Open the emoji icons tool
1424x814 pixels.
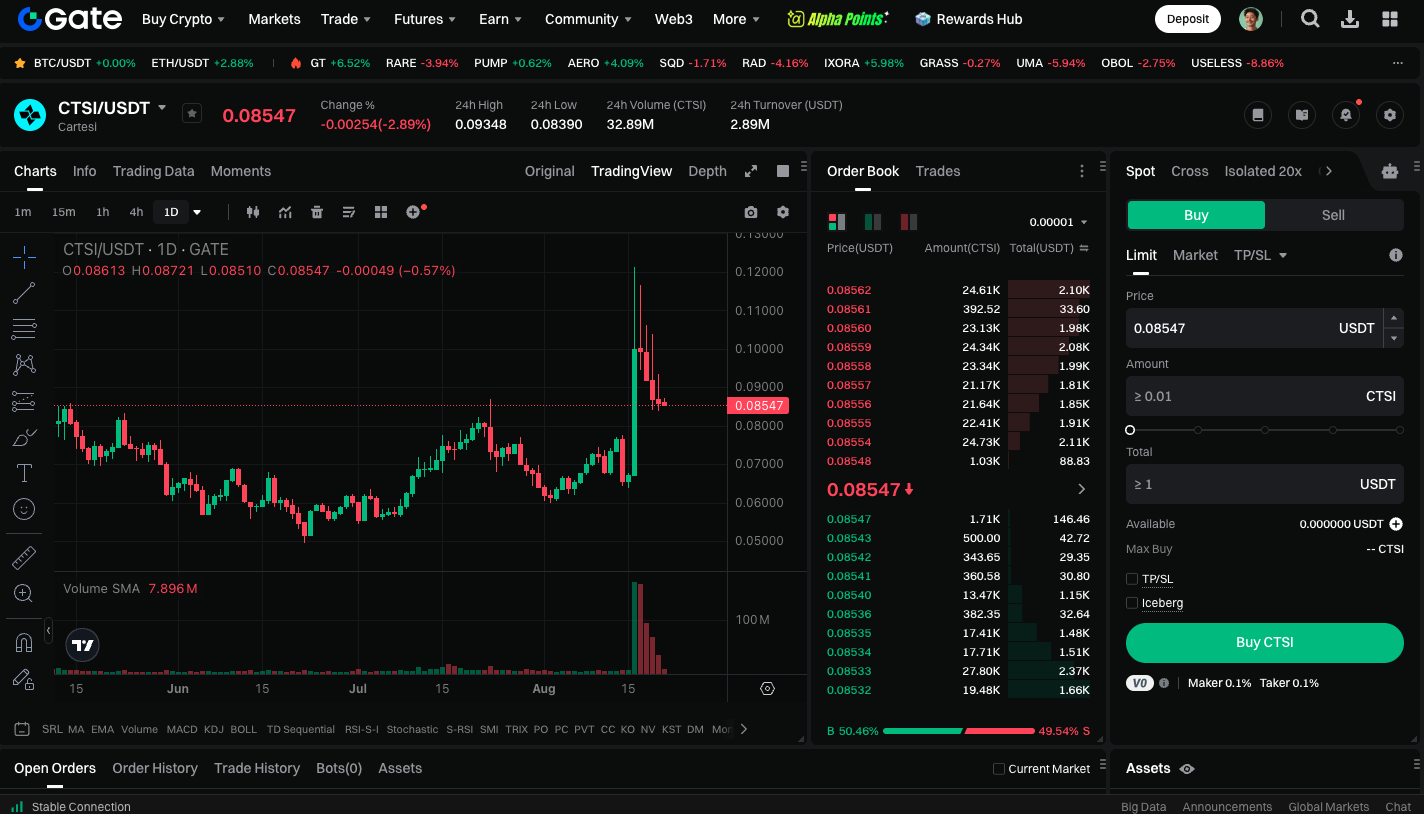[x=24, y=509]
